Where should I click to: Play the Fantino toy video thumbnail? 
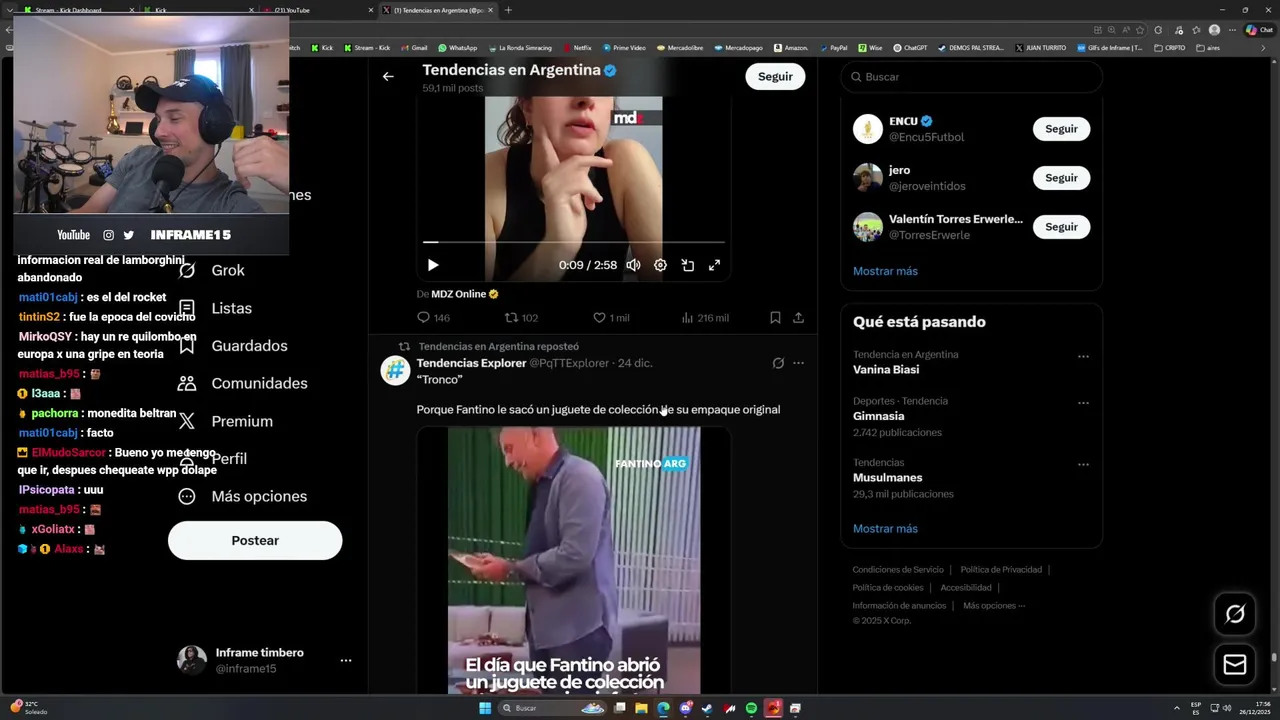(573, 560)
